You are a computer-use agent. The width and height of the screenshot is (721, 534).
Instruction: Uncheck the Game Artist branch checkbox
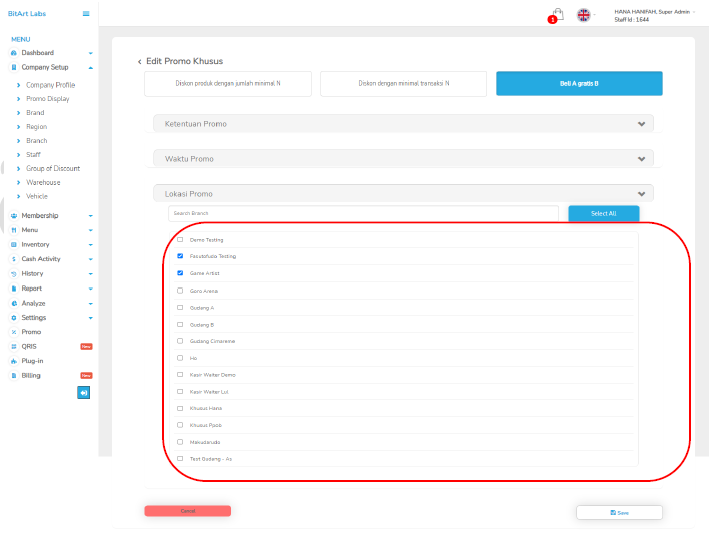click(x=180, y=273)
